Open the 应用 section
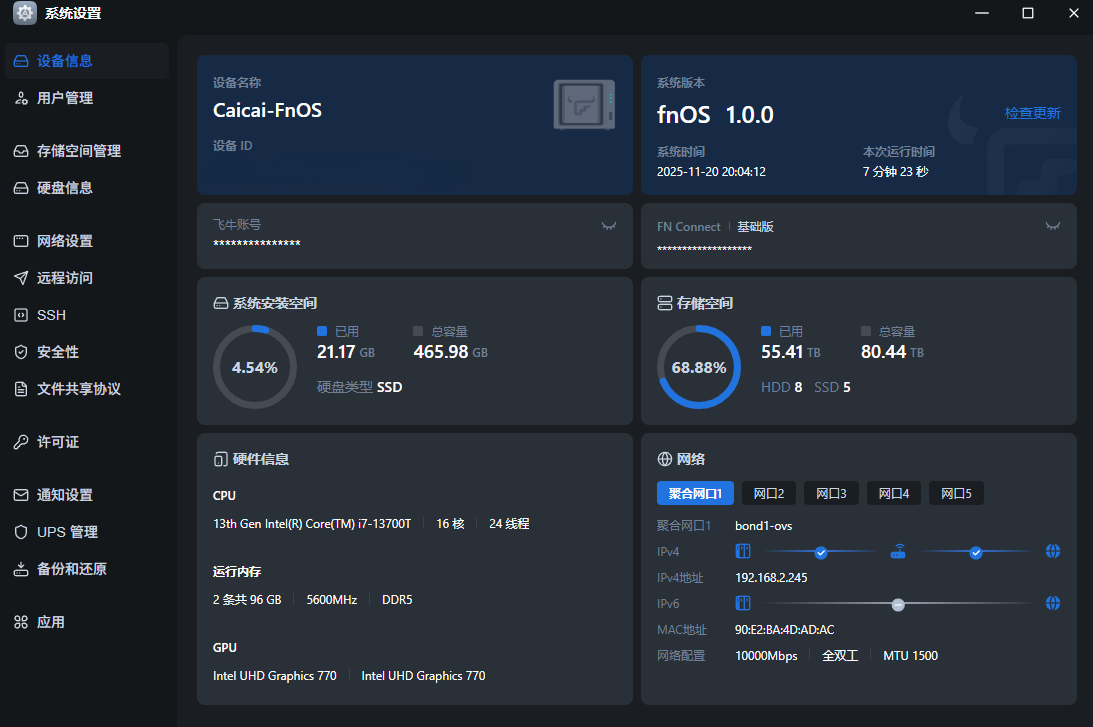 (x=50, y=622)
